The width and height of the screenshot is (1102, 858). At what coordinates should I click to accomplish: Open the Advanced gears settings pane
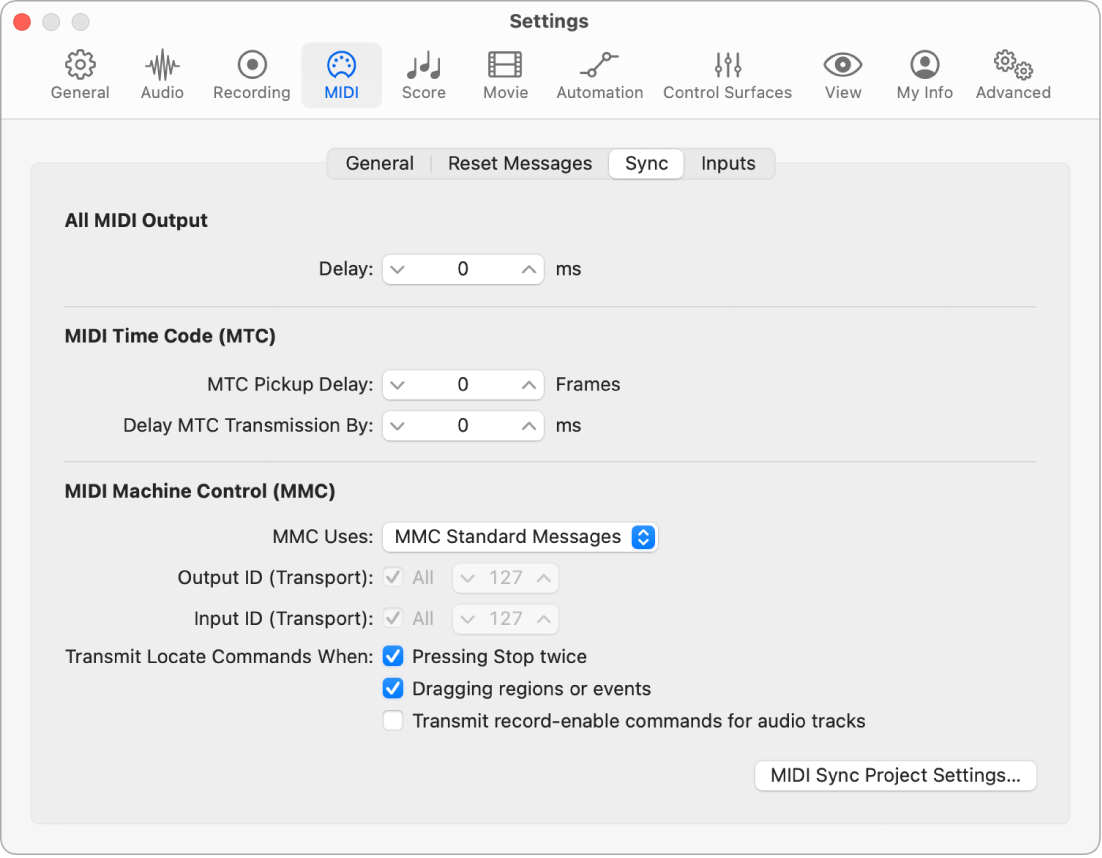pos(1013,75)
